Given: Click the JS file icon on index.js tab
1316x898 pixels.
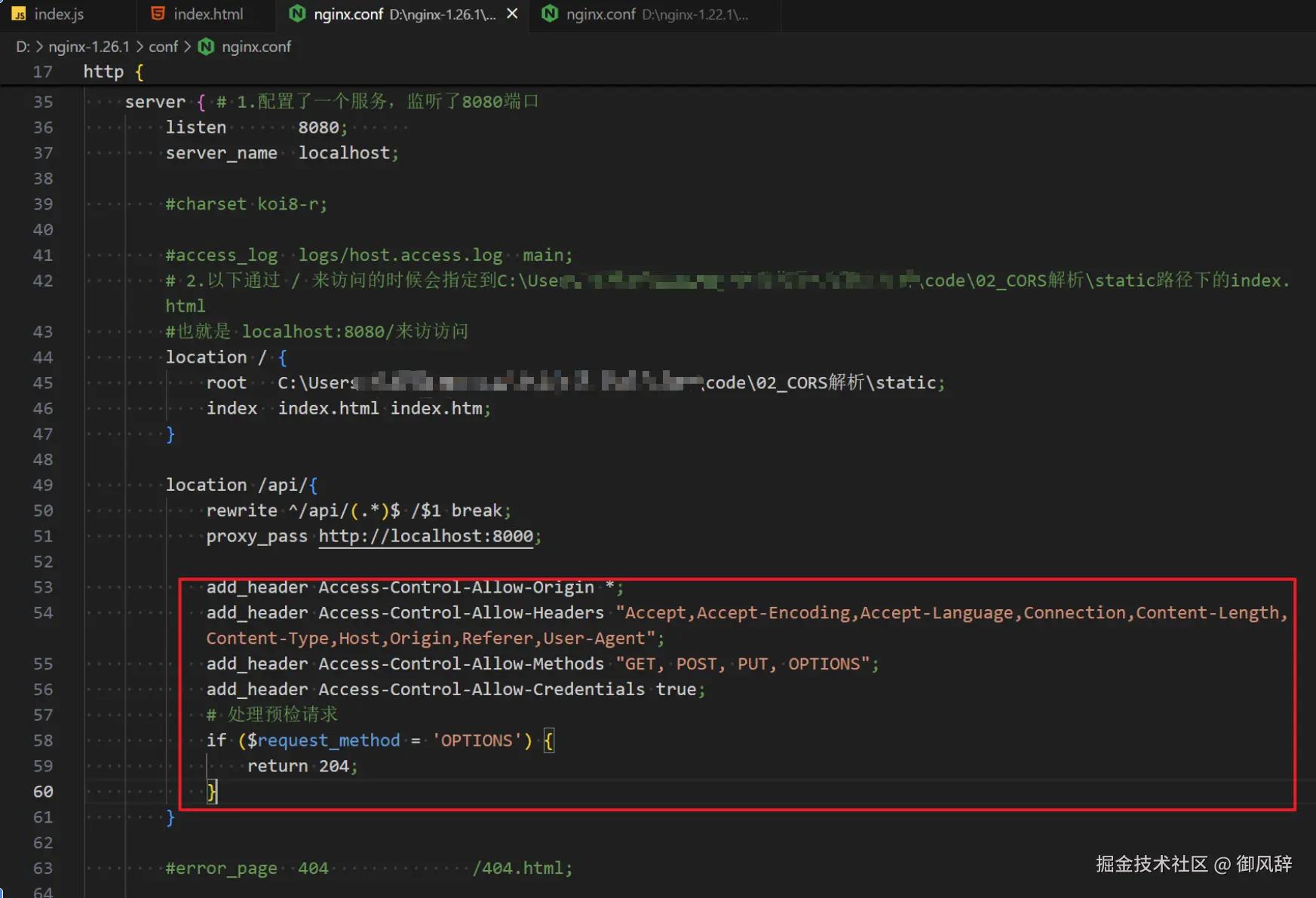Looking at the screenshot, I should 19,14.
